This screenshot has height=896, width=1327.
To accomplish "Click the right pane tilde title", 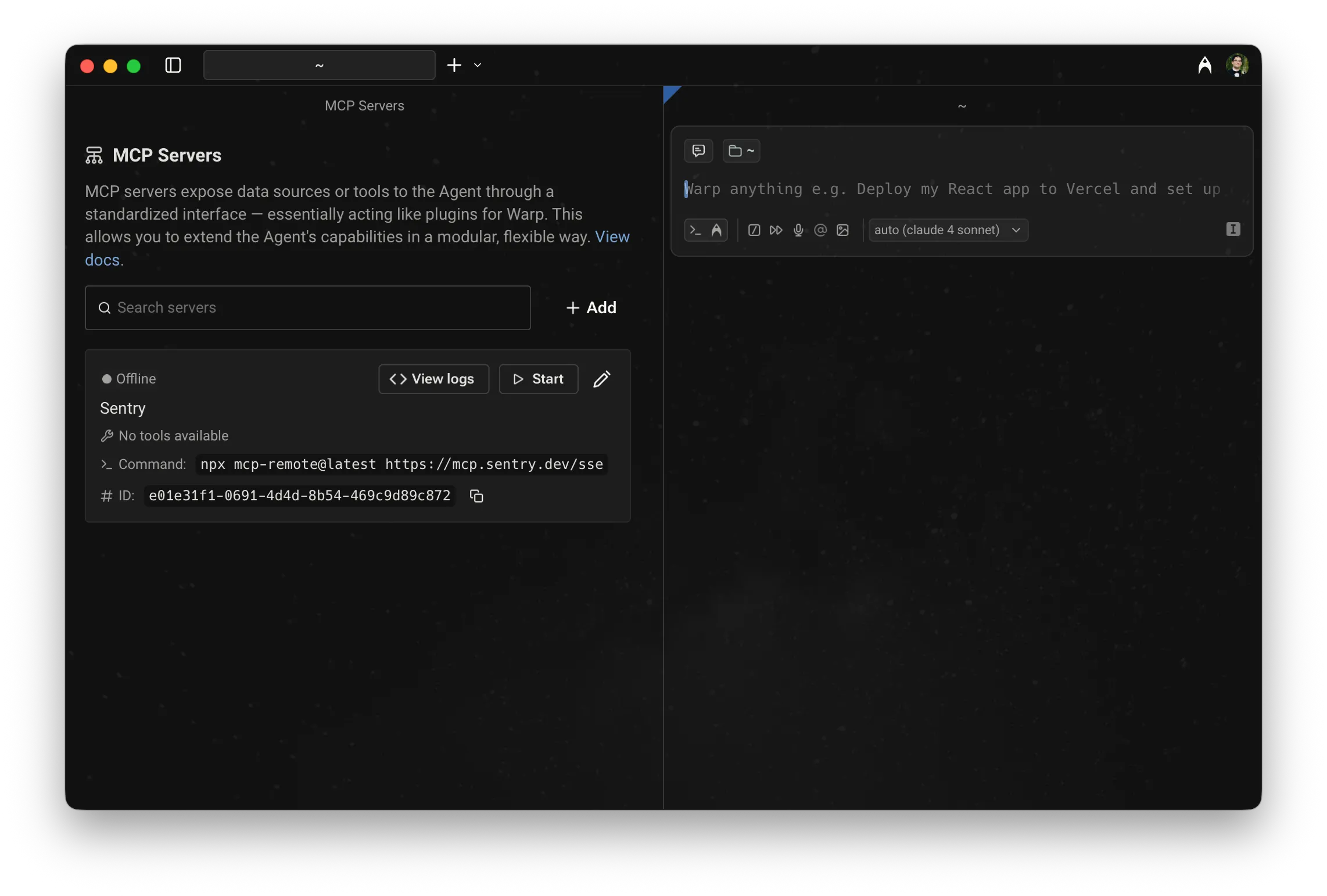I will 962,106.
